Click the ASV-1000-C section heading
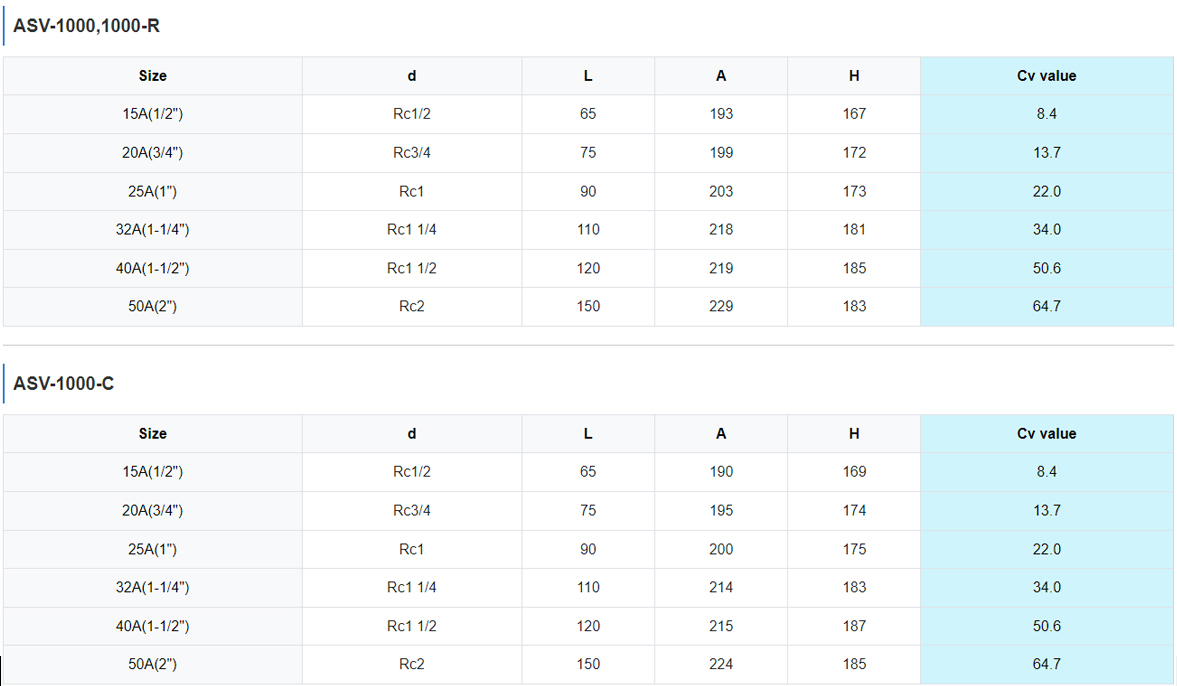Screen dimensions: 1177x686 [63, 384]
